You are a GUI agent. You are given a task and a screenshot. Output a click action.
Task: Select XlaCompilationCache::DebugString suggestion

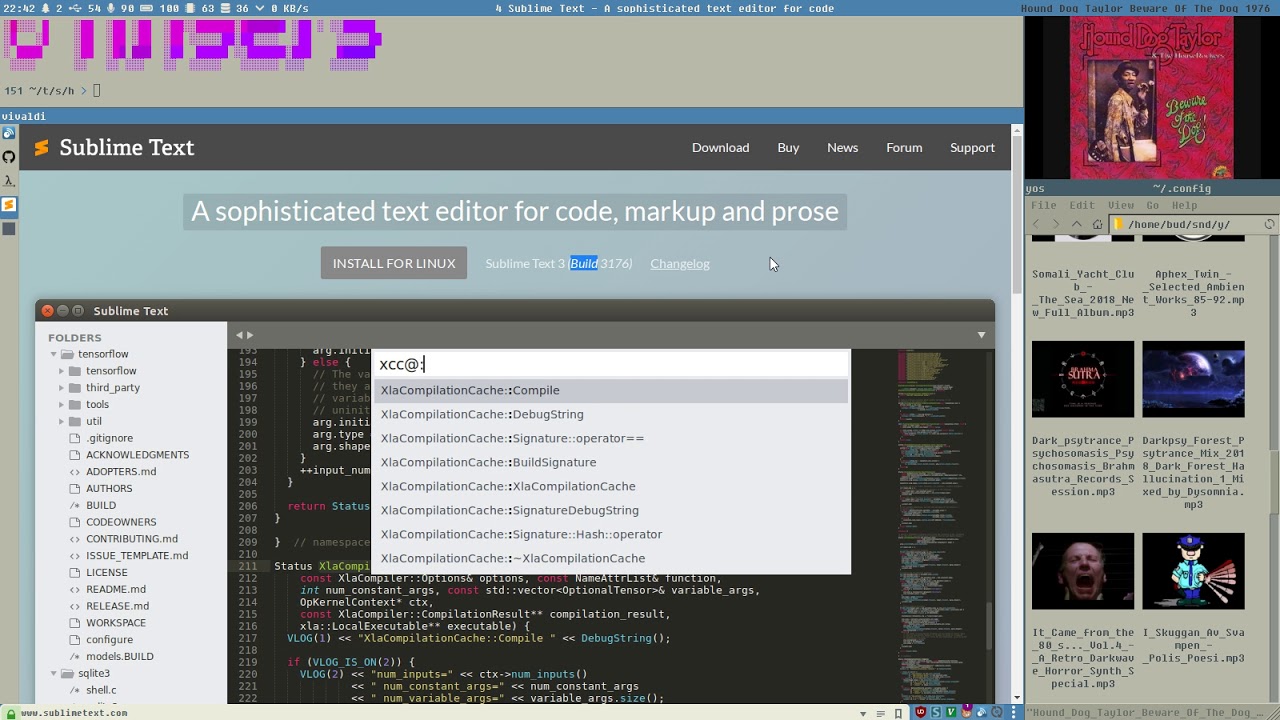coord(610,415)
